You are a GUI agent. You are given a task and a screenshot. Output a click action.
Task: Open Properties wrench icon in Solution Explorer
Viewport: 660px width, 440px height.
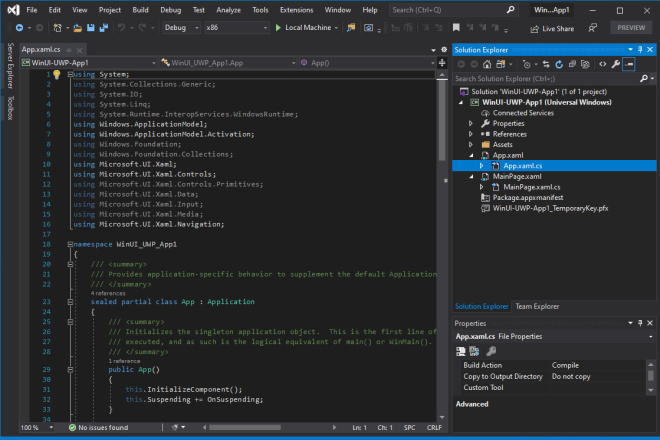[x=616, y=64]
